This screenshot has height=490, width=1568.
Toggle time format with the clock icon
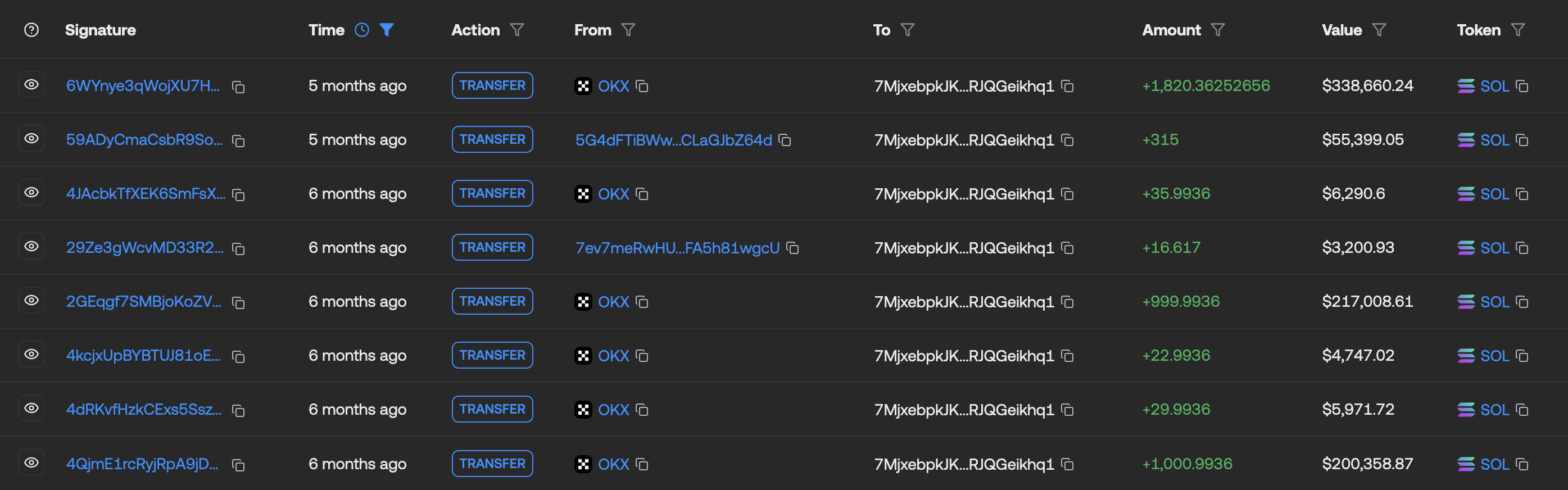[361, 30]
